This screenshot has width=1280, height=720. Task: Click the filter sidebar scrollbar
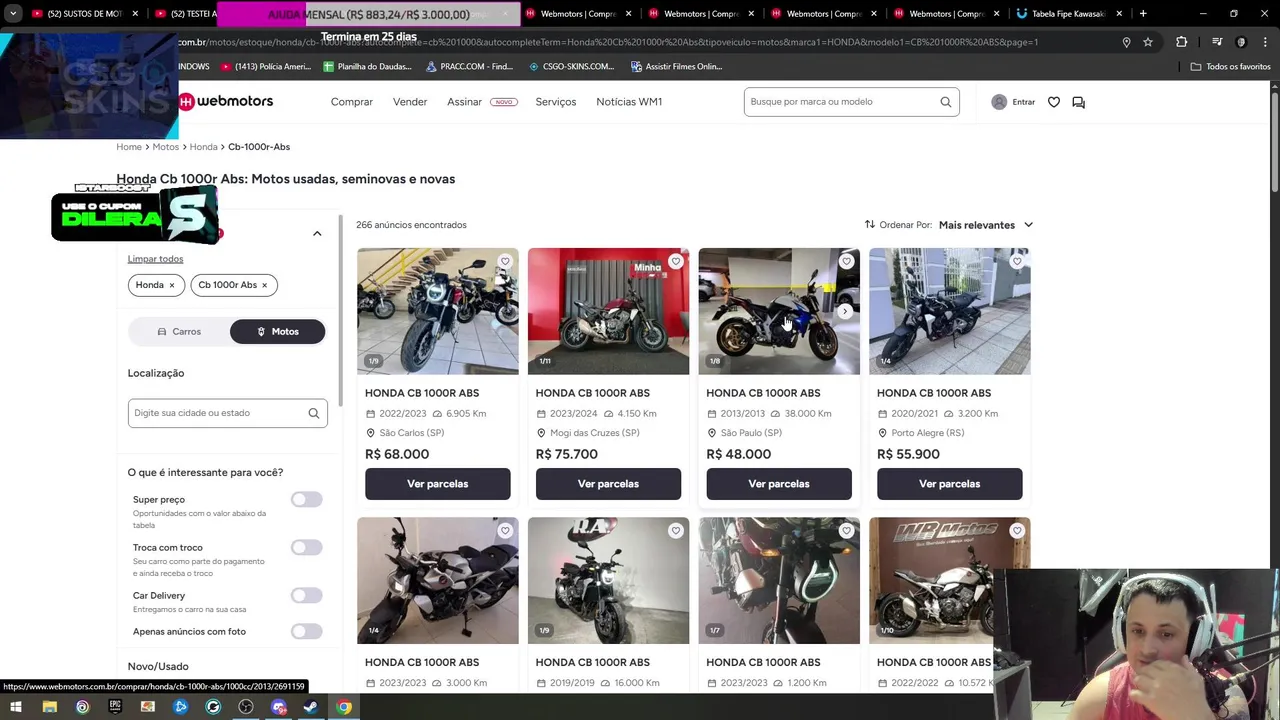[x=340, y=310]
